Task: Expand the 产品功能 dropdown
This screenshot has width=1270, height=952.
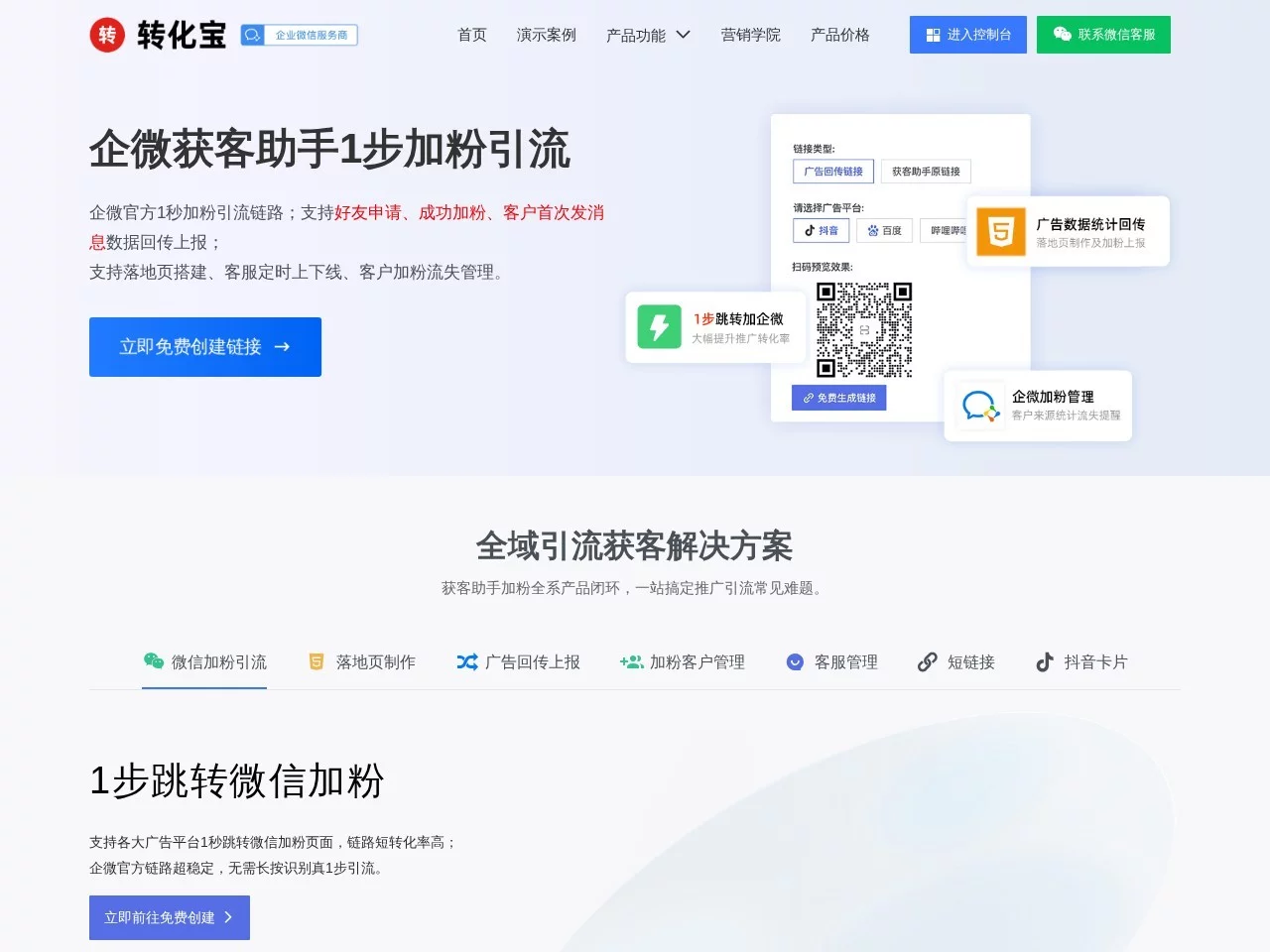Action: 648,35
